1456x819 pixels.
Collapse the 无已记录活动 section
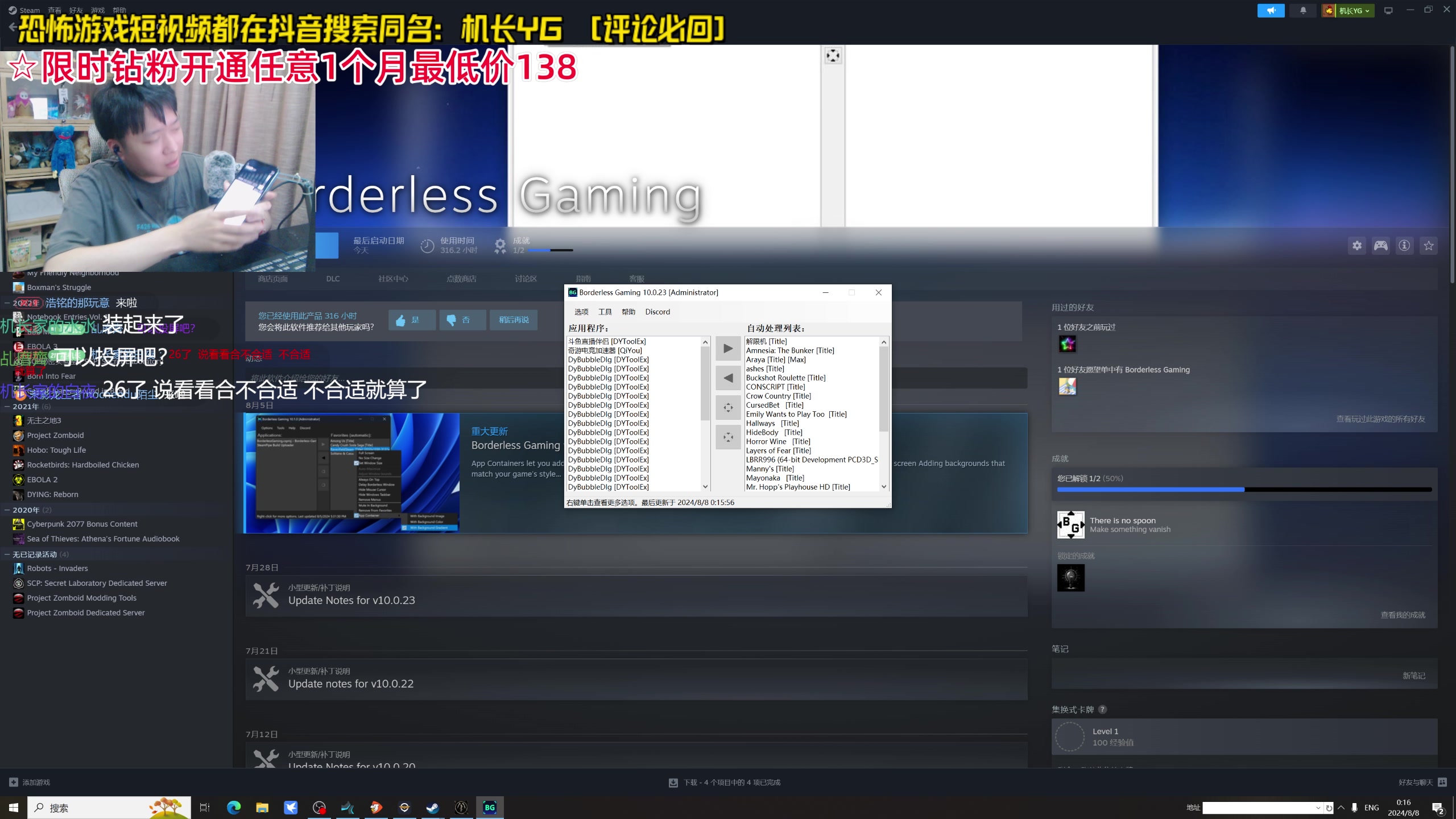(8, 554)
